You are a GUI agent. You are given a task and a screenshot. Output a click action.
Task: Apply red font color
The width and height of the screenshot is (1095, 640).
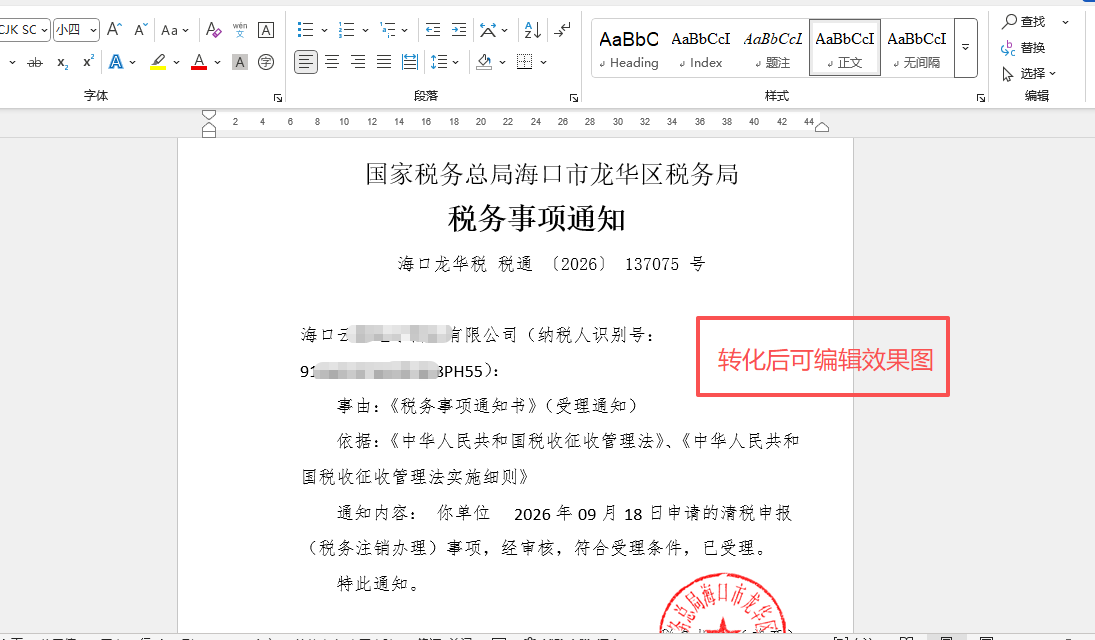tap(199, 62)
